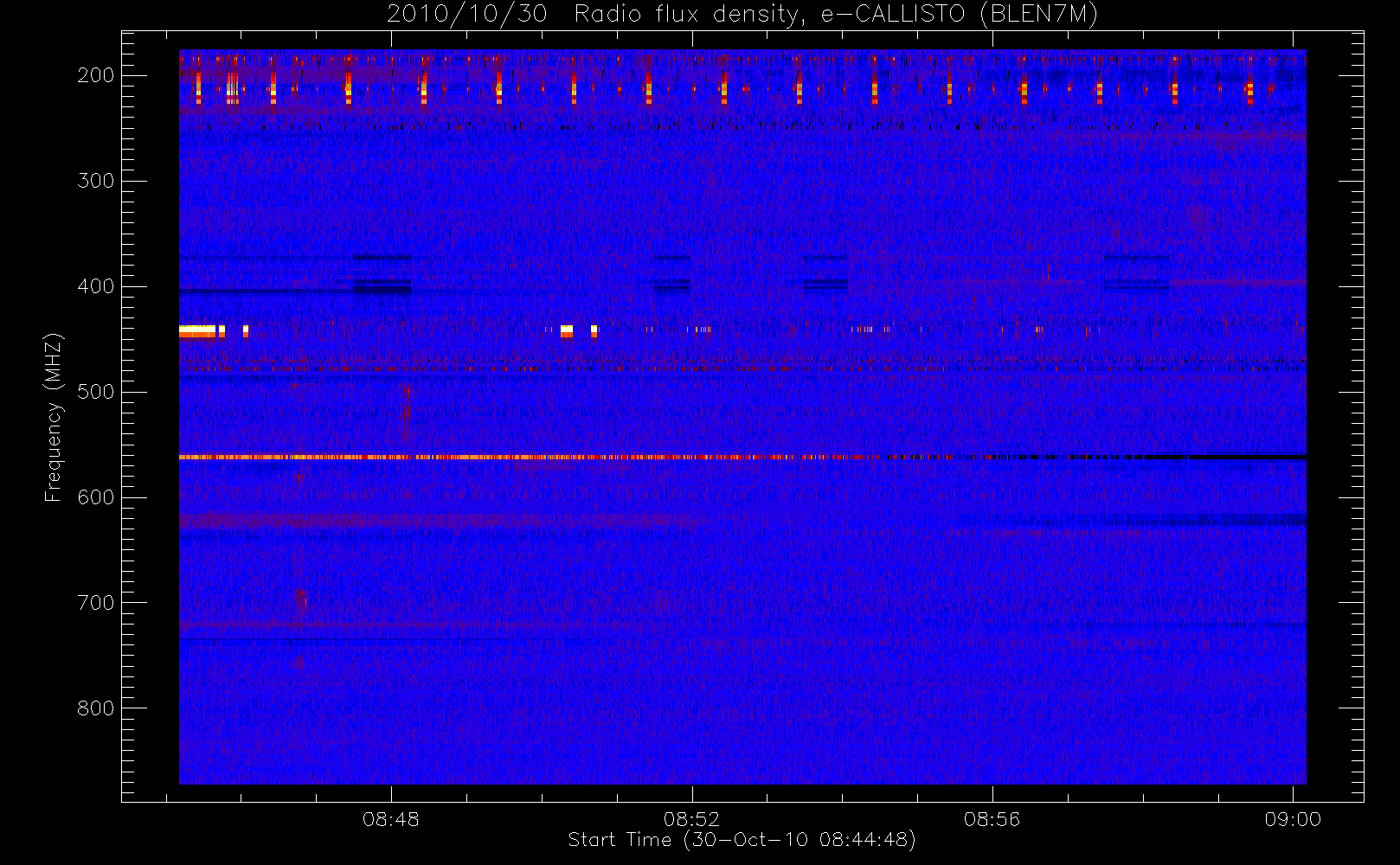Click the 600 frequency tick label

pyautogui.click(x=96, y=497)
